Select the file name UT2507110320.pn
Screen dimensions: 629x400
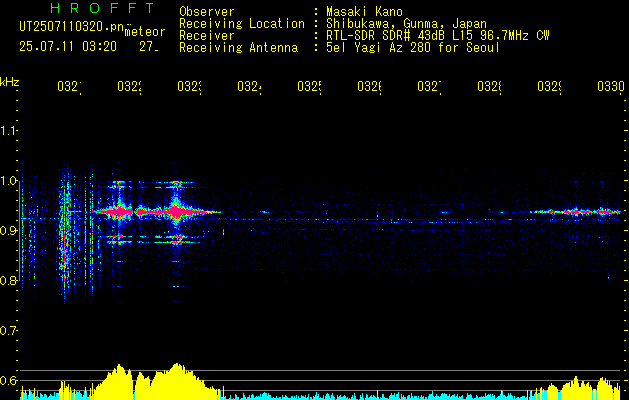coord(72,27)
